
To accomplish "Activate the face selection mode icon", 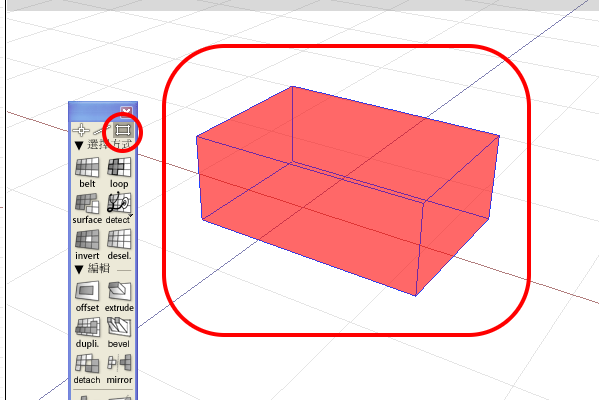I will [122, 130].
